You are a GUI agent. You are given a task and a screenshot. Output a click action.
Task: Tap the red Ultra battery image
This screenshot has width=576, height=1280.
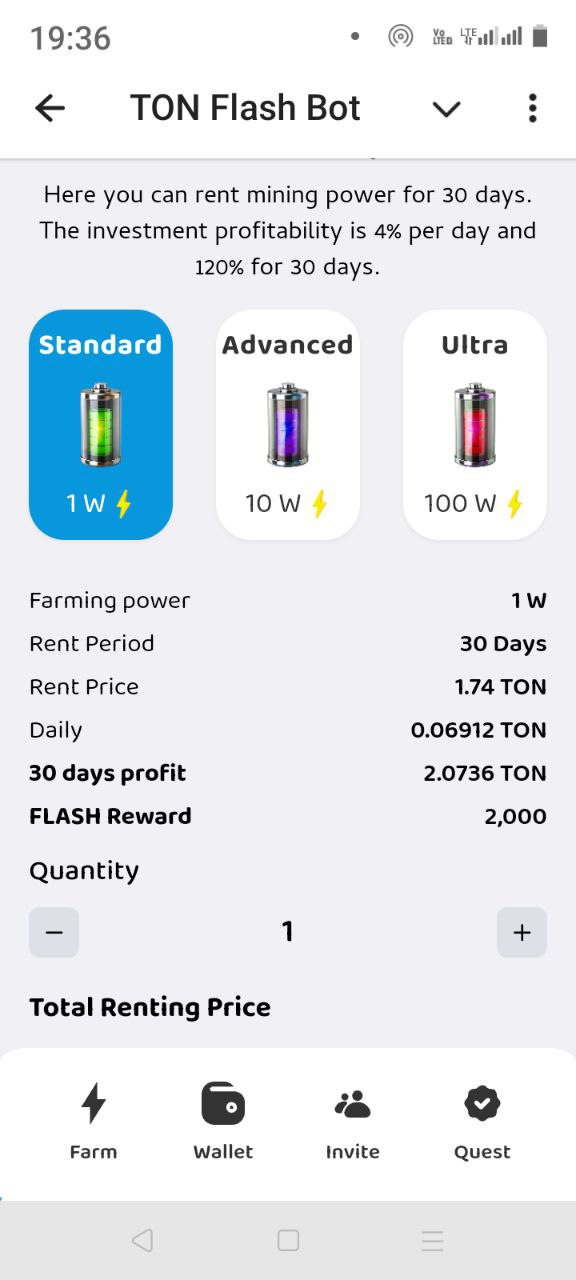click(x=475, y=424)
